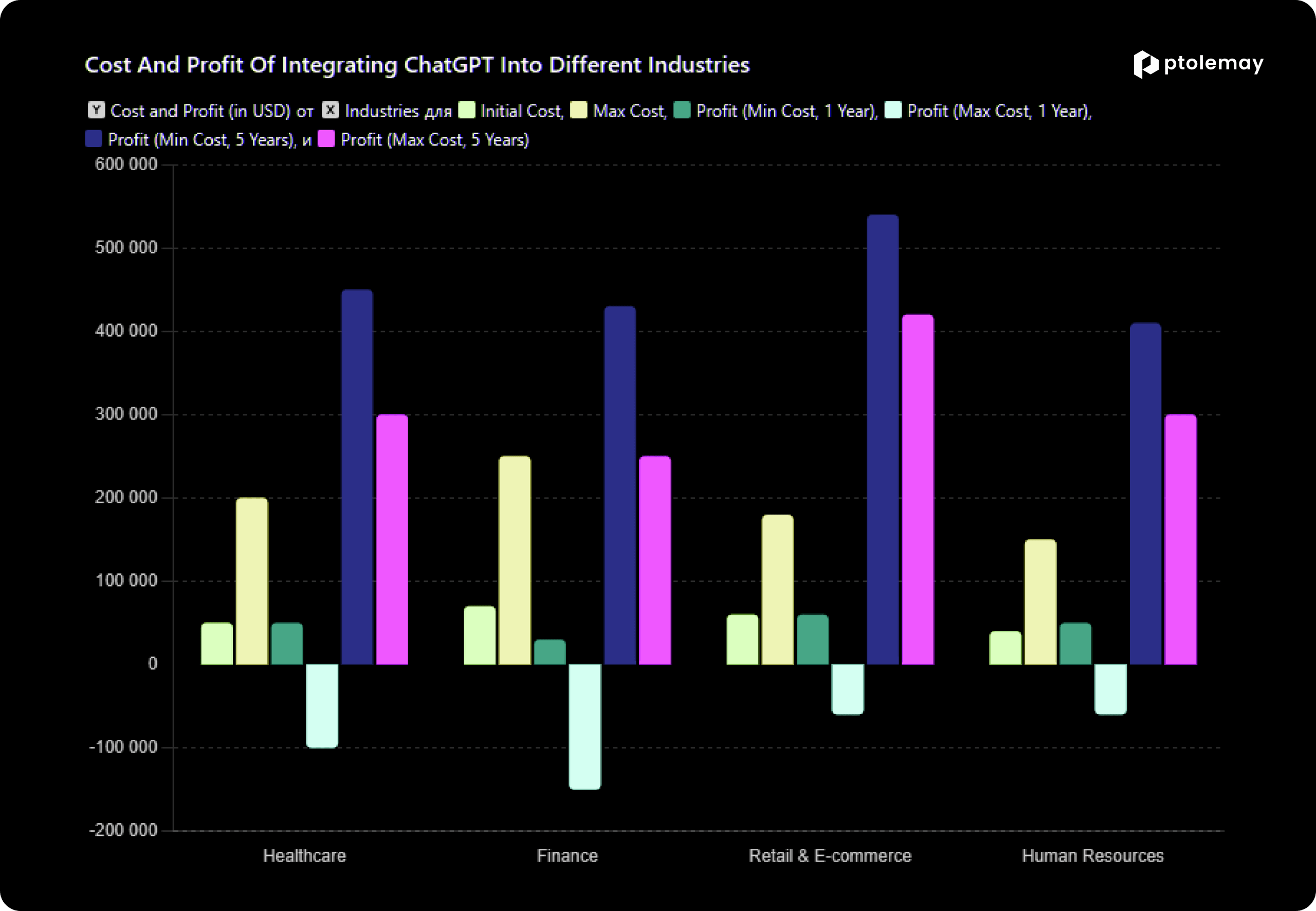Select Human Resources negative 1 Year profit bar

[1110, 689]
